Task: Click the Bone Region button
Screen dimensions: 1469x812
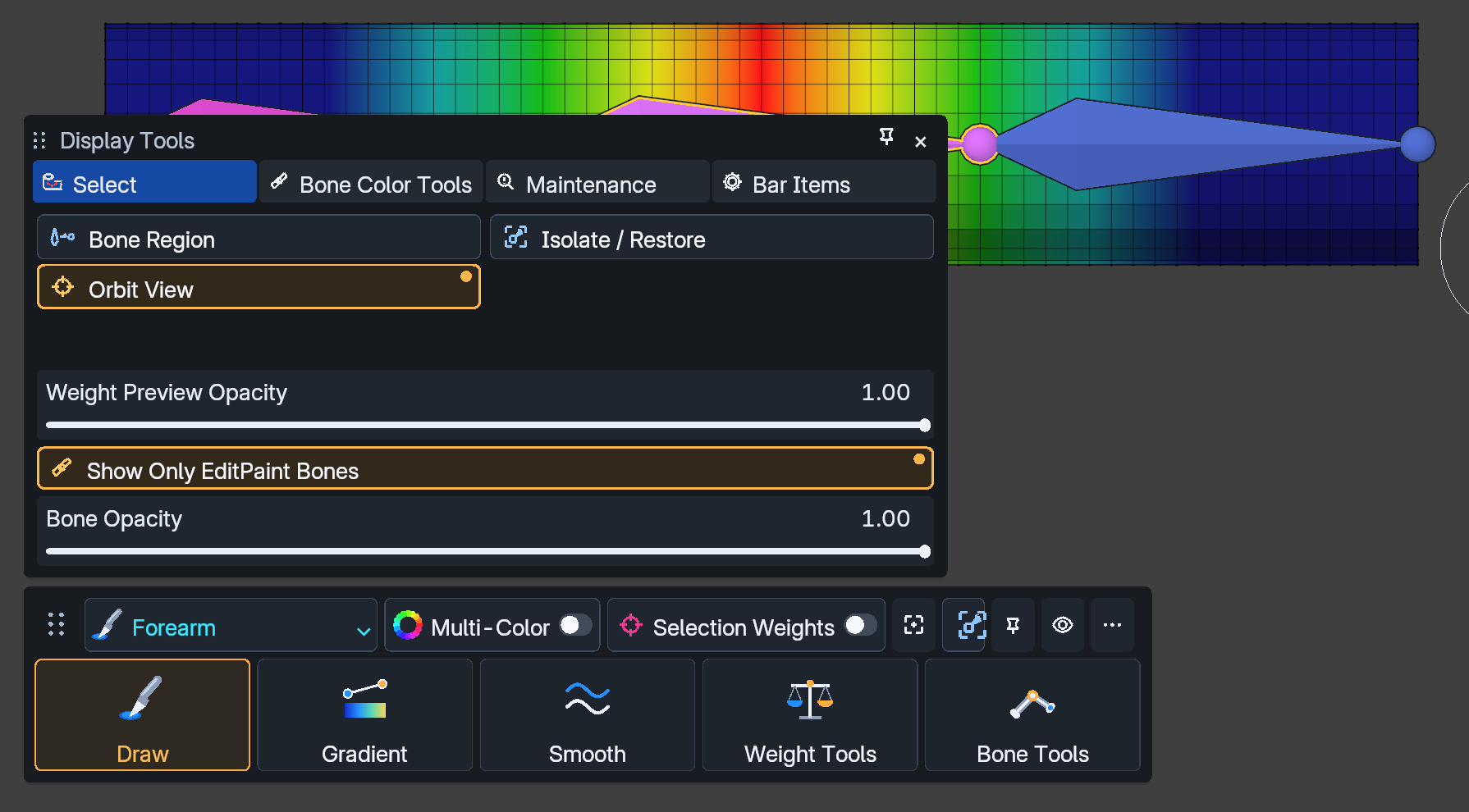Action: tap(259, 237)
